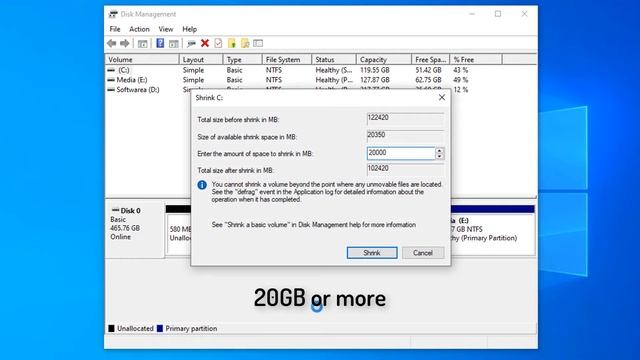The height and width of the screenshot is (360, 640).
Task: Sort by the Volume column header
Action: pos(142,60)
